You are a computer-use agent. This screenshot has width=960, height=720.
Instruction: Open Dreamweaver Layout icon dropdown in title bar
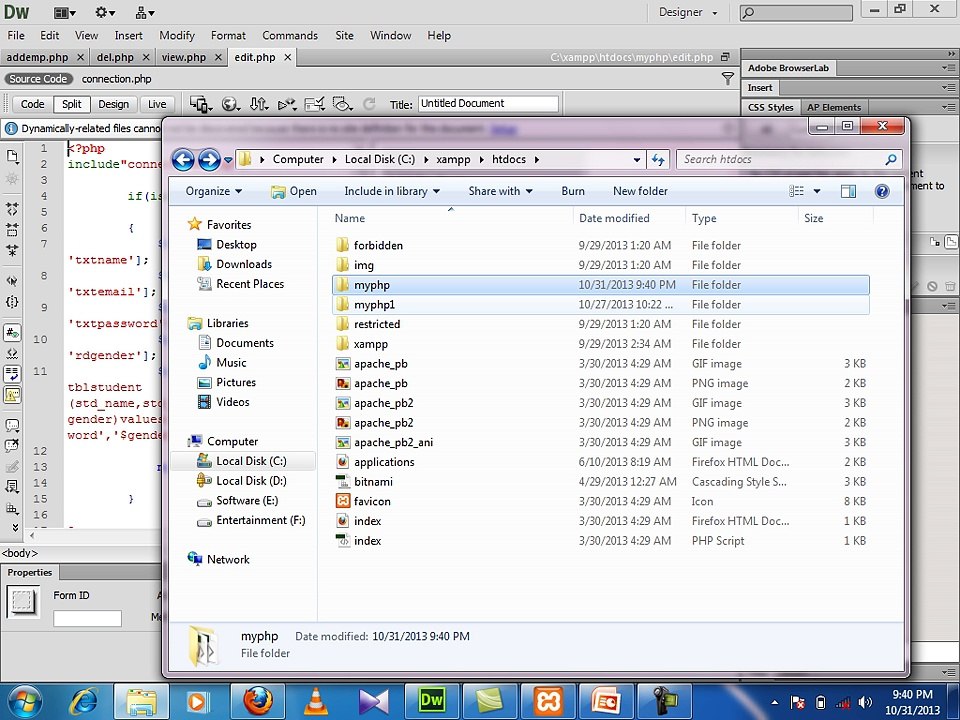[x=64, y=12]
